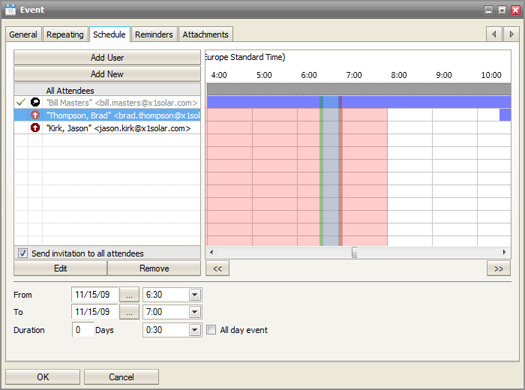Enable the All day event checkbox
The image size is (525, 390).
pyautogui.click(x=211, y=330)
